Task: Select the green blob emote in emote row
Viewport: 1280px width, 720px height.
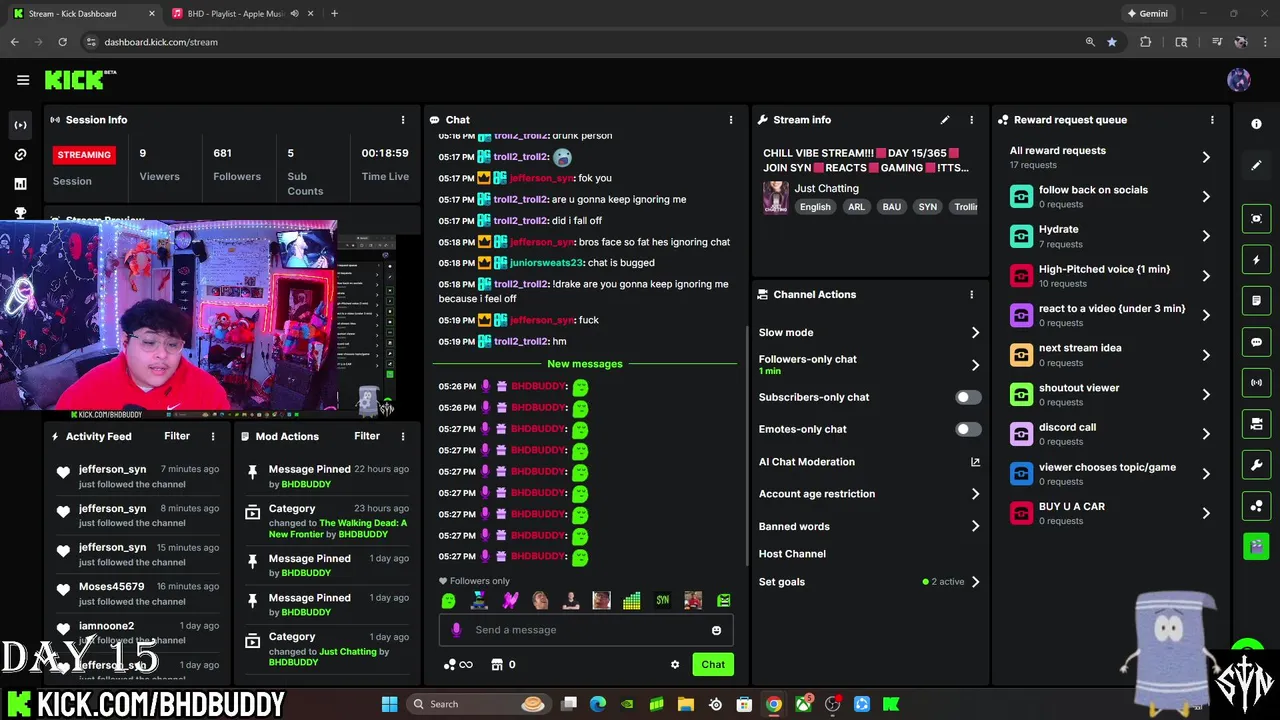Action: [x=449, y=600]
